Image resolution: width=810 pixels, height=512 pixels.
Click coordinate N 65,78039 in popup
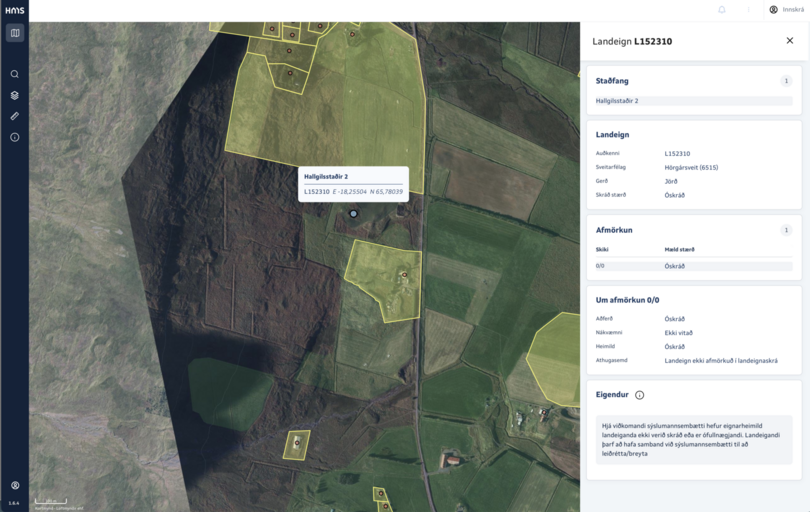click(x=386, y=192)
